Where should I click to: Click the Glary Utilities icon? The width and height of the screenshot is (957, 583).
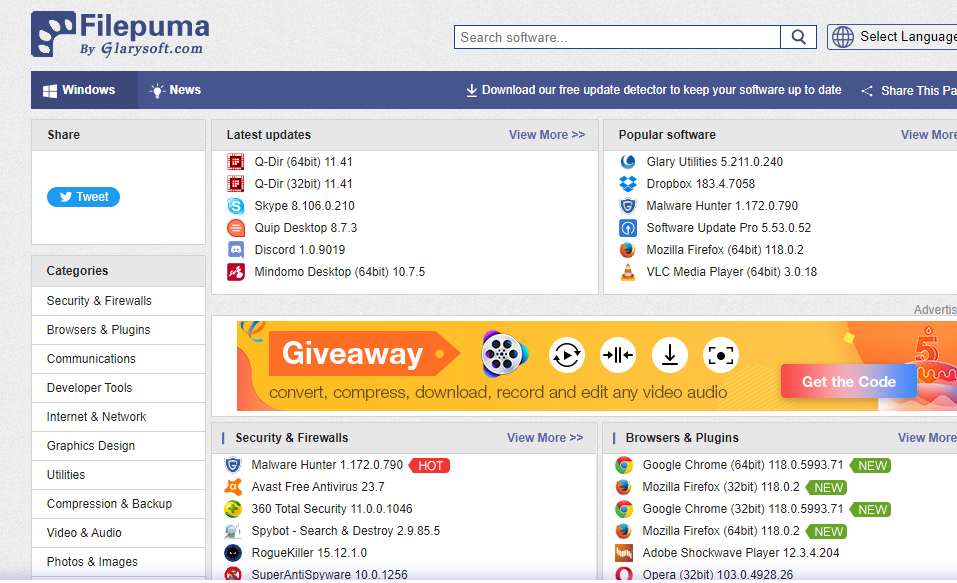click(x=627, y=162)
